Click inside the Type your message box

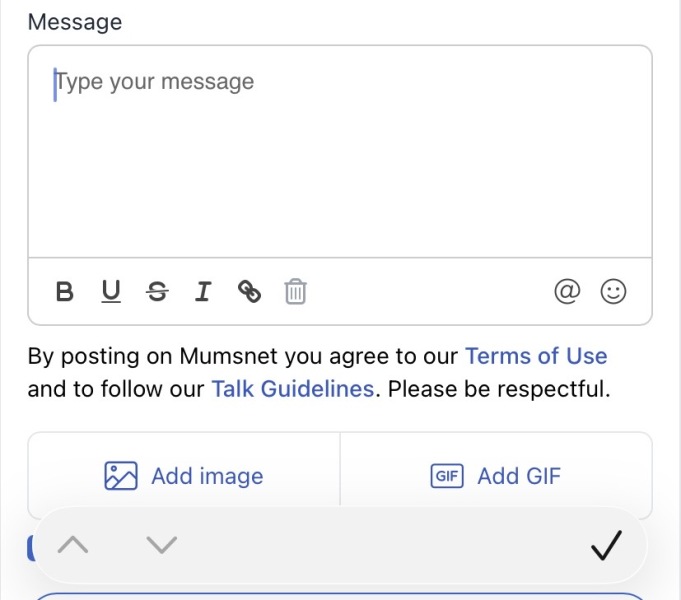[340, 160]
